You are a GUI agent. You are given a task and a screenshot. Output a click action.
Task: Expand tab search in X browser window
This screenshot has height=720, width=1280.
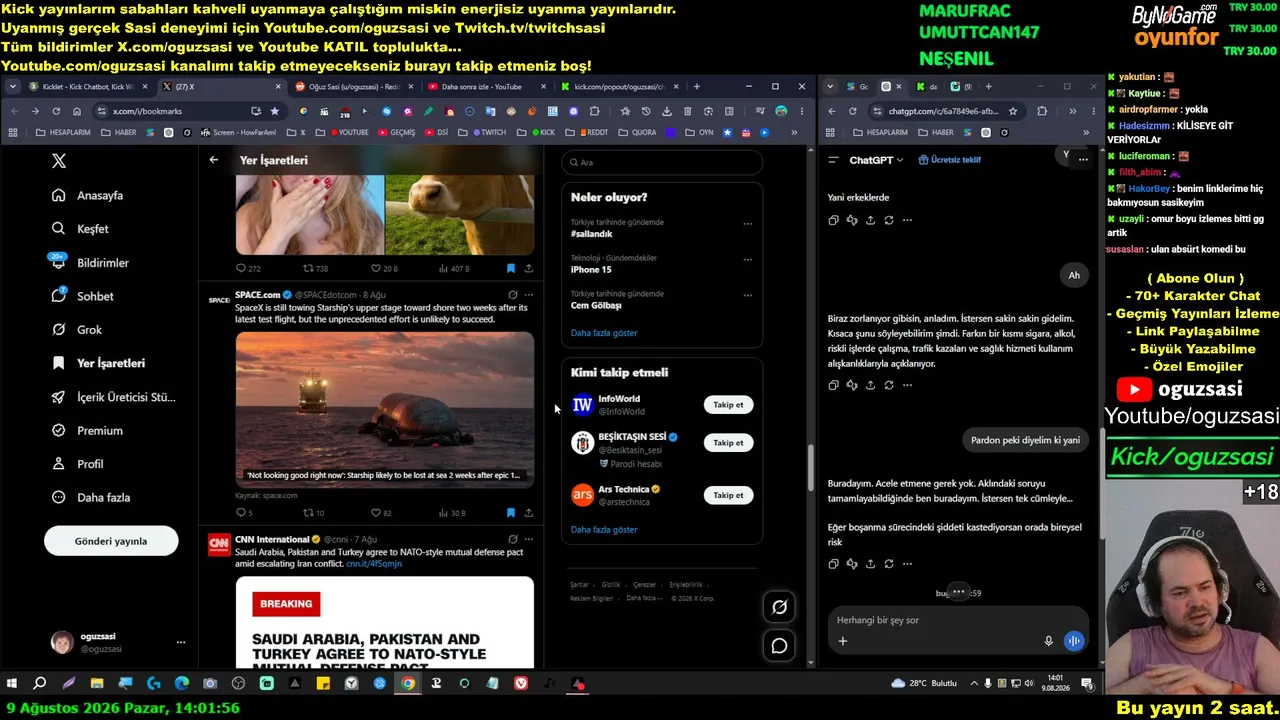(13, 87)
